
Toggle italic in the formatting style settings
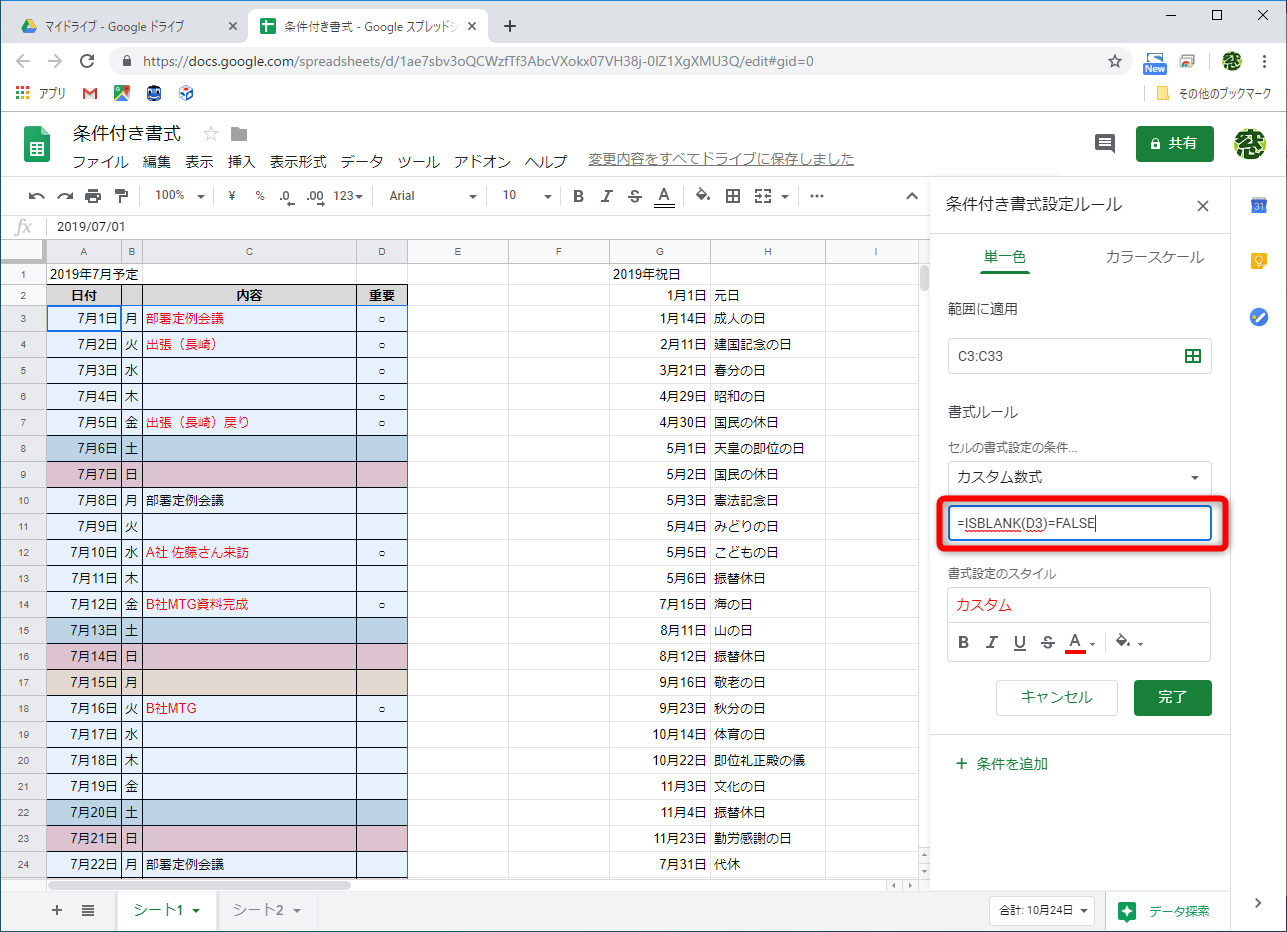pyautogui.click(x=992, y=642)
